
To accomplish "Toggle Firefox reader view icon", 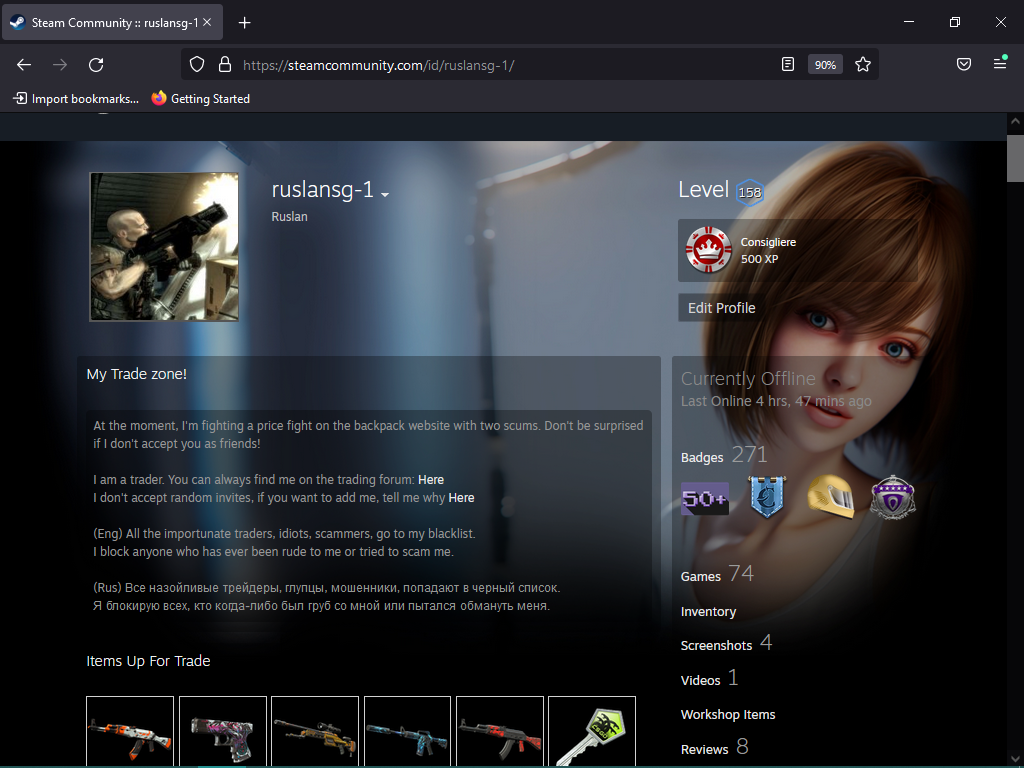I will (x=788, y=64).
